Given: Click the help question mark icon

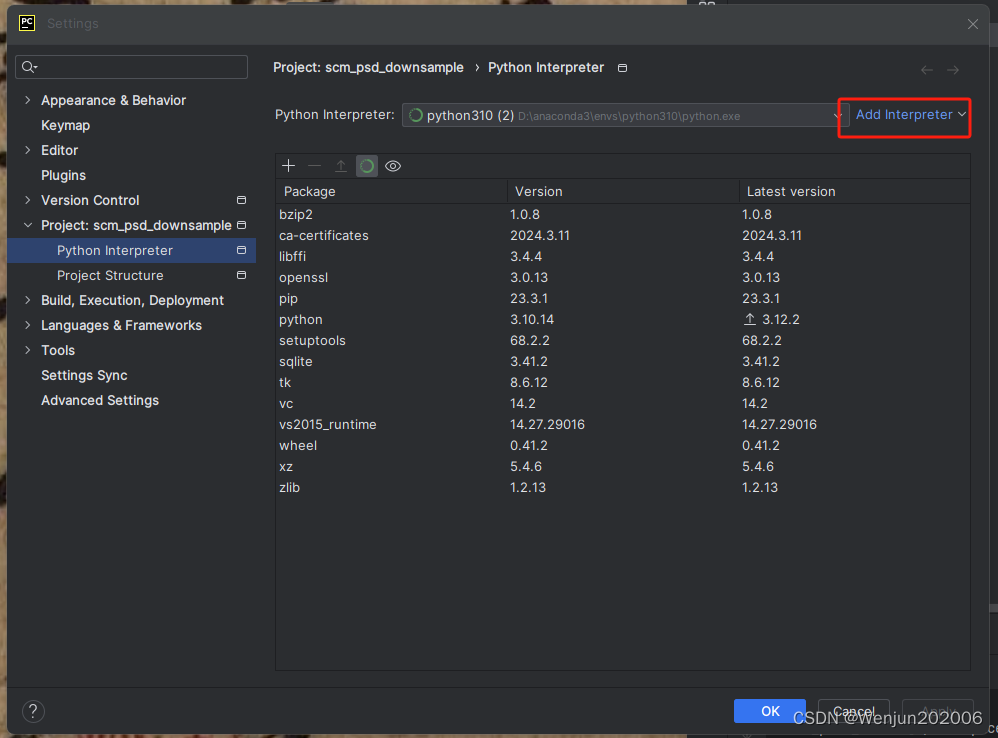Looking at the screenshot, I should click(x=33, y=711).
